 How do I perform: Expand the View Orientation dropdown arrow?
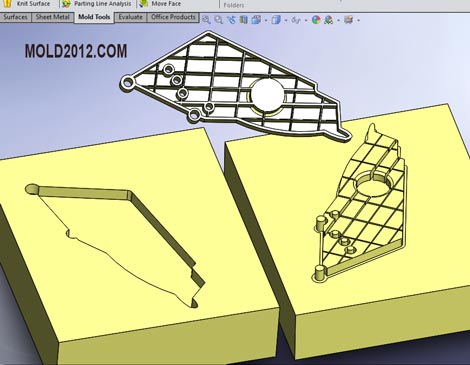point(266,20)
